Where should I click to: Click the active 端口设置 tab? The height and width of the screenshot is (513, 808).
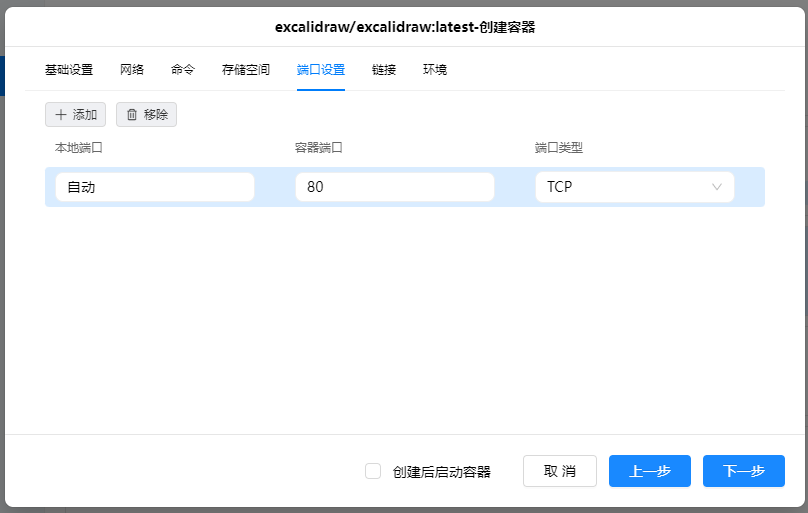321,70
